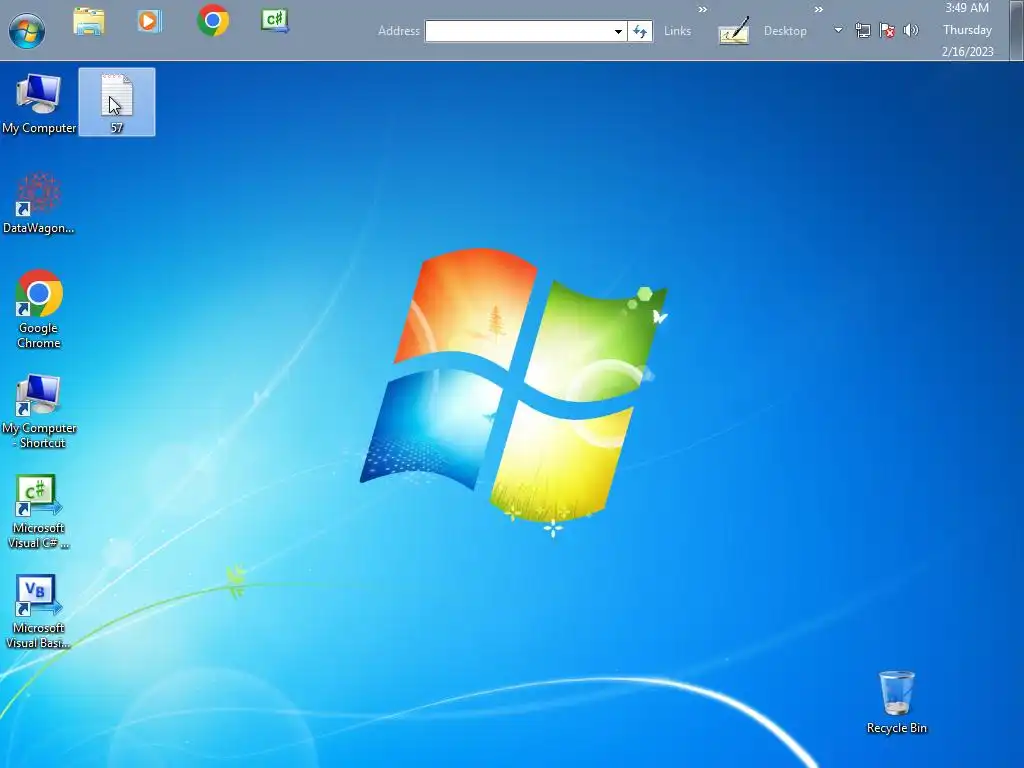Click the Desktop toolbar label
Viewport: 1024px width, 768px height.
pyautogui.click(x=785, y=31)
